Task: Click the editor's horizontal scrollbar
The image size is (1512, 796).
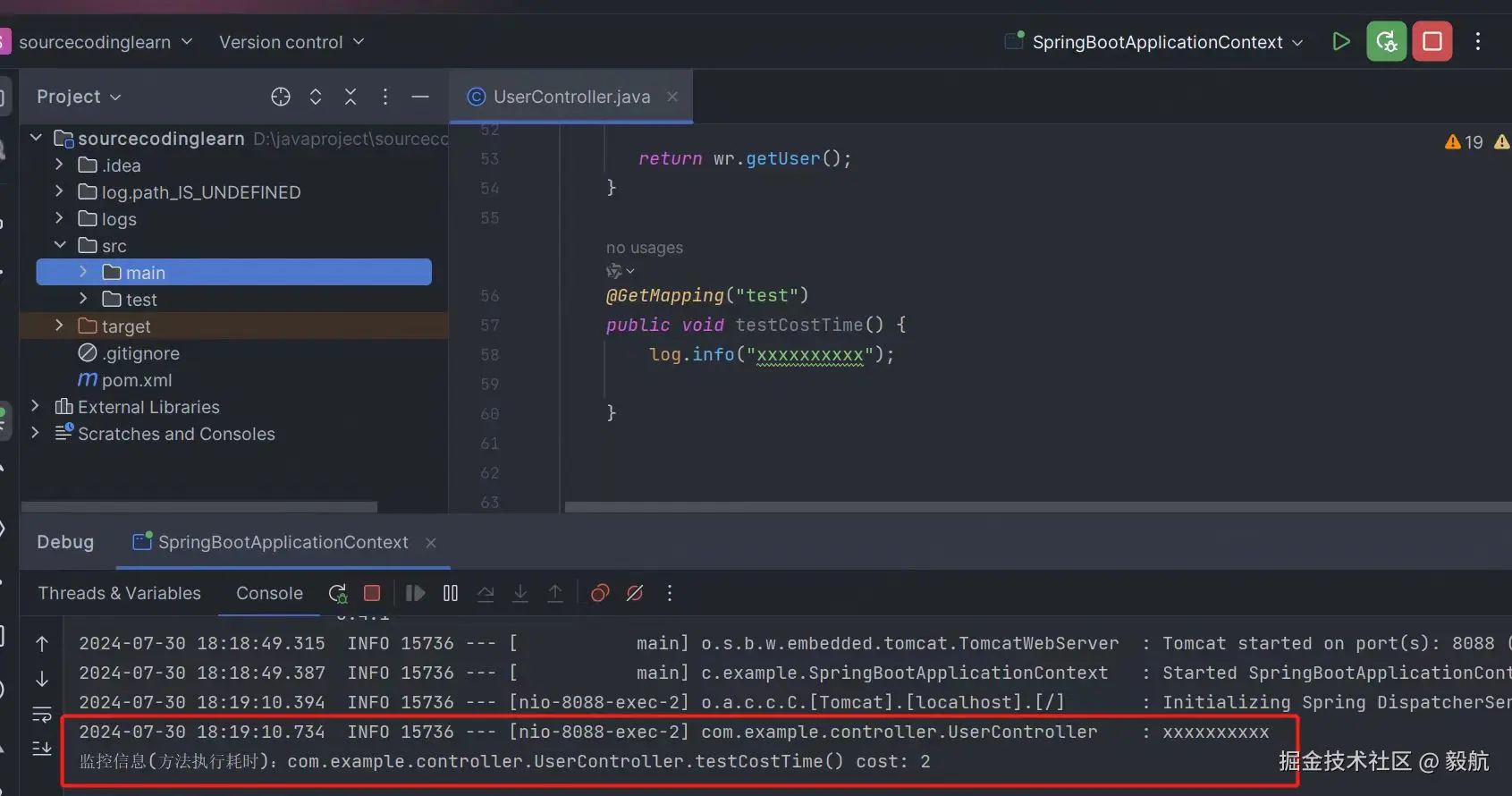Action: coord(1037,507)
